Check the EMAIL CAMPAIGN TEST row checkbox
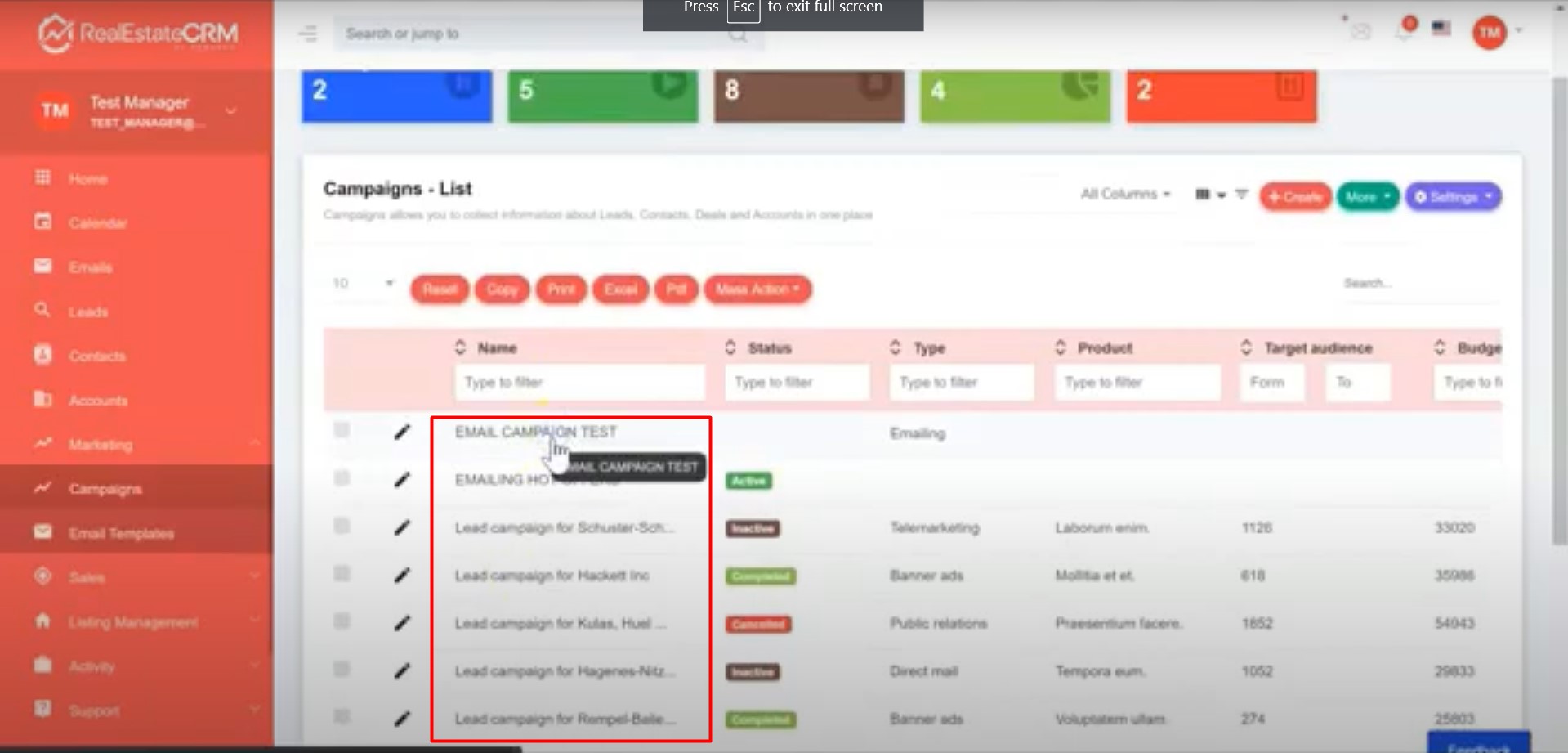The image size is (1568, 753). tap(342, 430)
